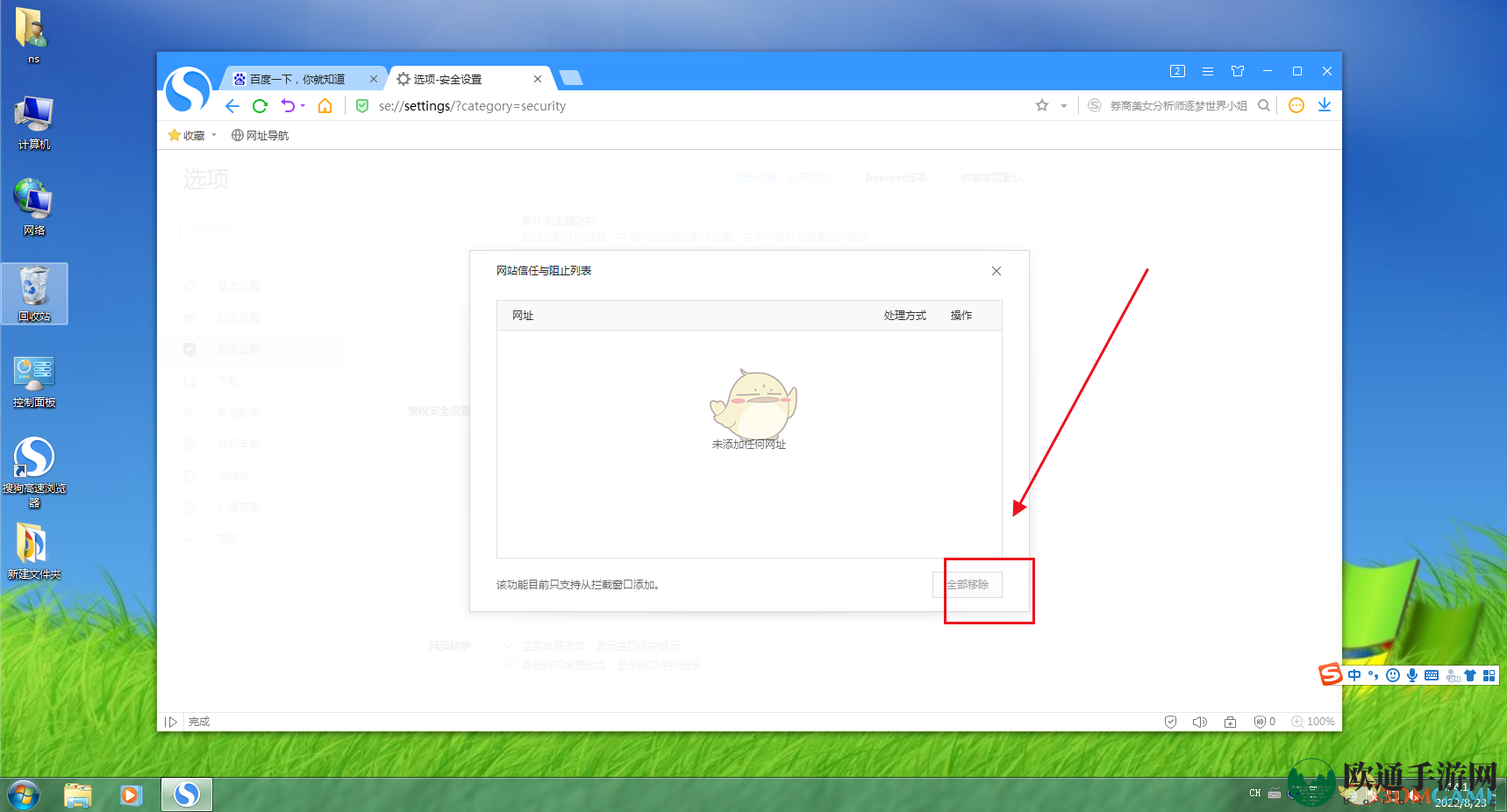Open the downloads arrow icon
1507x812 pixels.
(x=1325, y=105)
